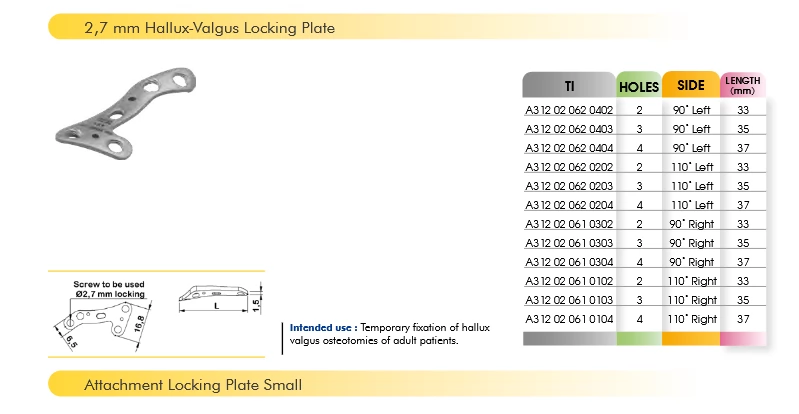Click the hallux-valgus plate product photo

click(125, 112)
